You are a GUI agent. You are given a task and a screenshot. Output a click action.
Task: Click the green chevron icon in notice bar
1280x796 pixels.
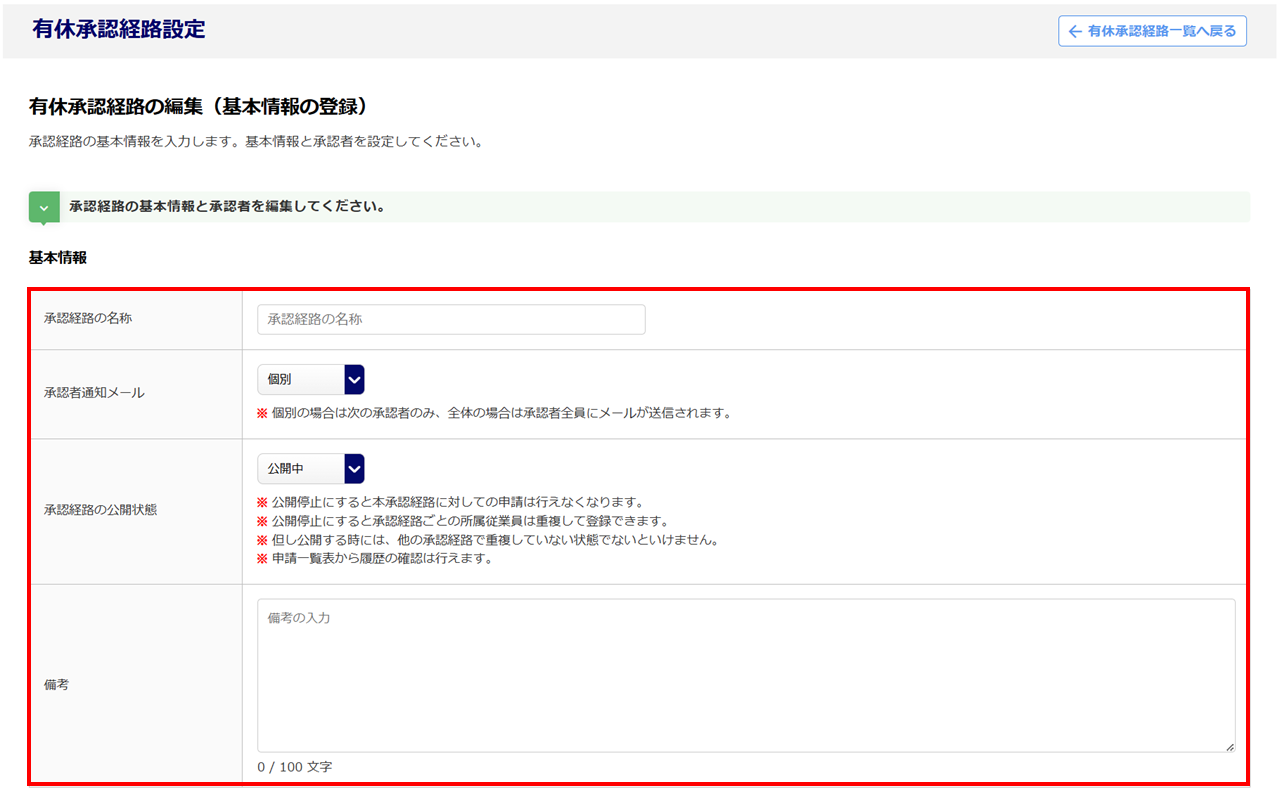(x=44, y=207)
